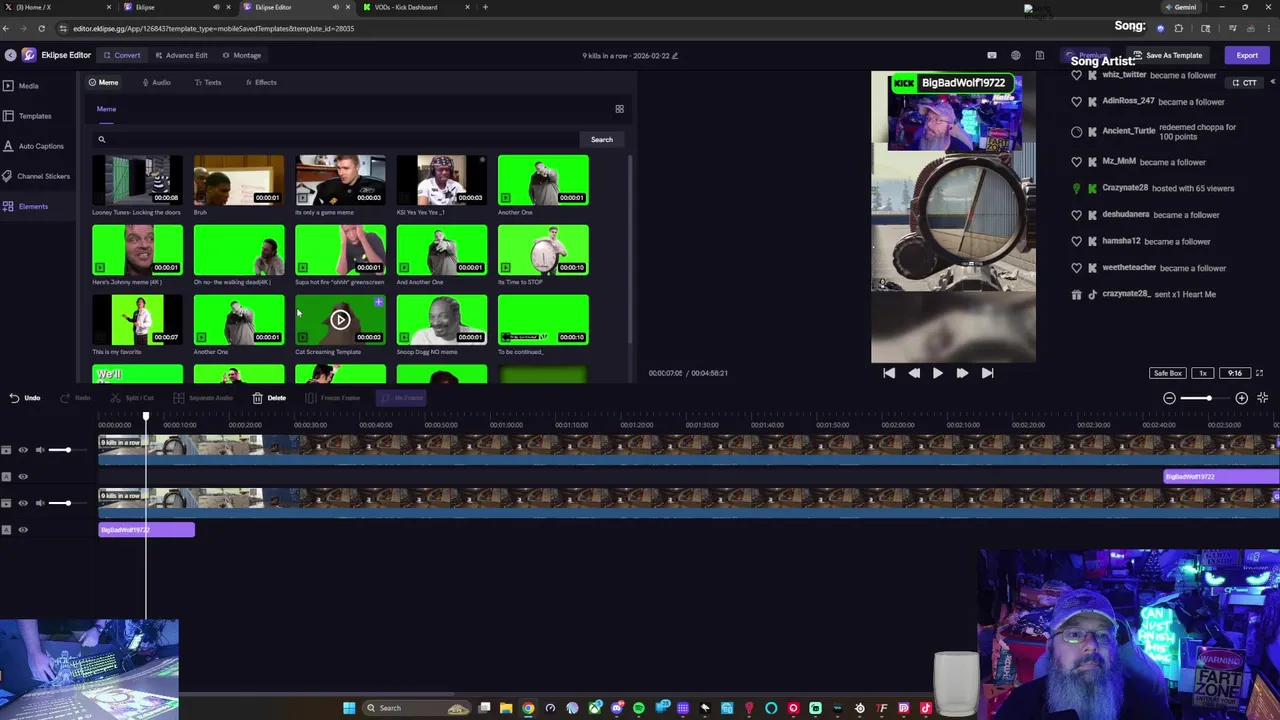Add Cat Screaming Template with plus icon

[378, 302]
